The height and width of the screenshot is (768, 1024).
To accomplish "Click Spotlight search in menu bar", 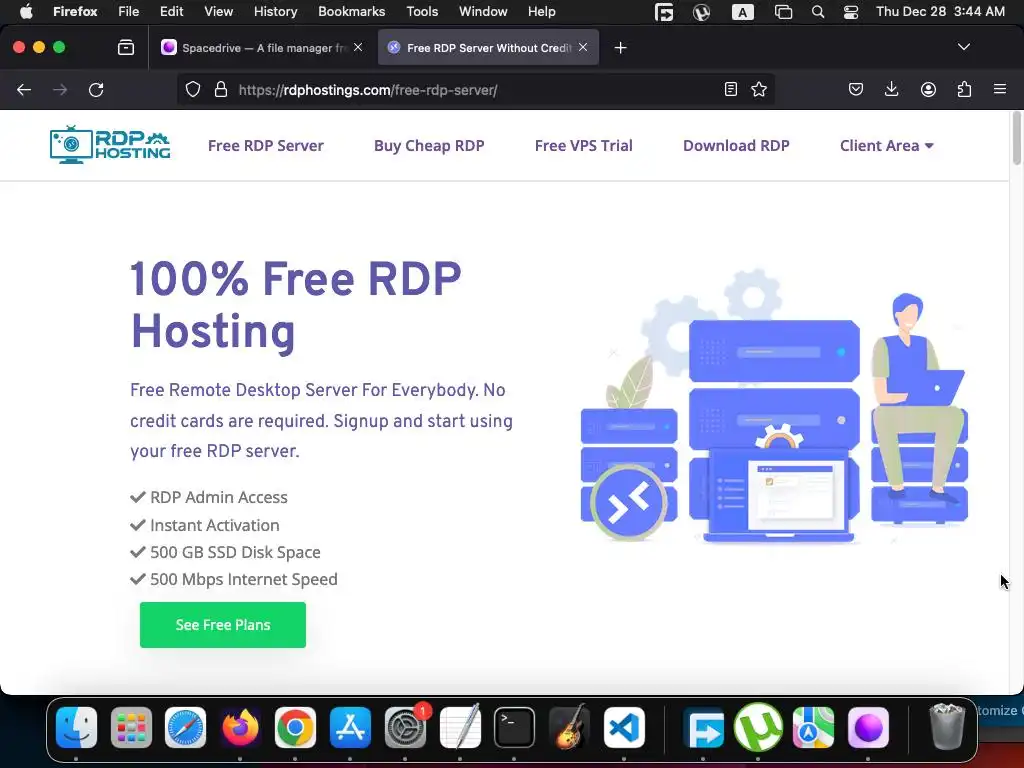I will click(818, 12).
